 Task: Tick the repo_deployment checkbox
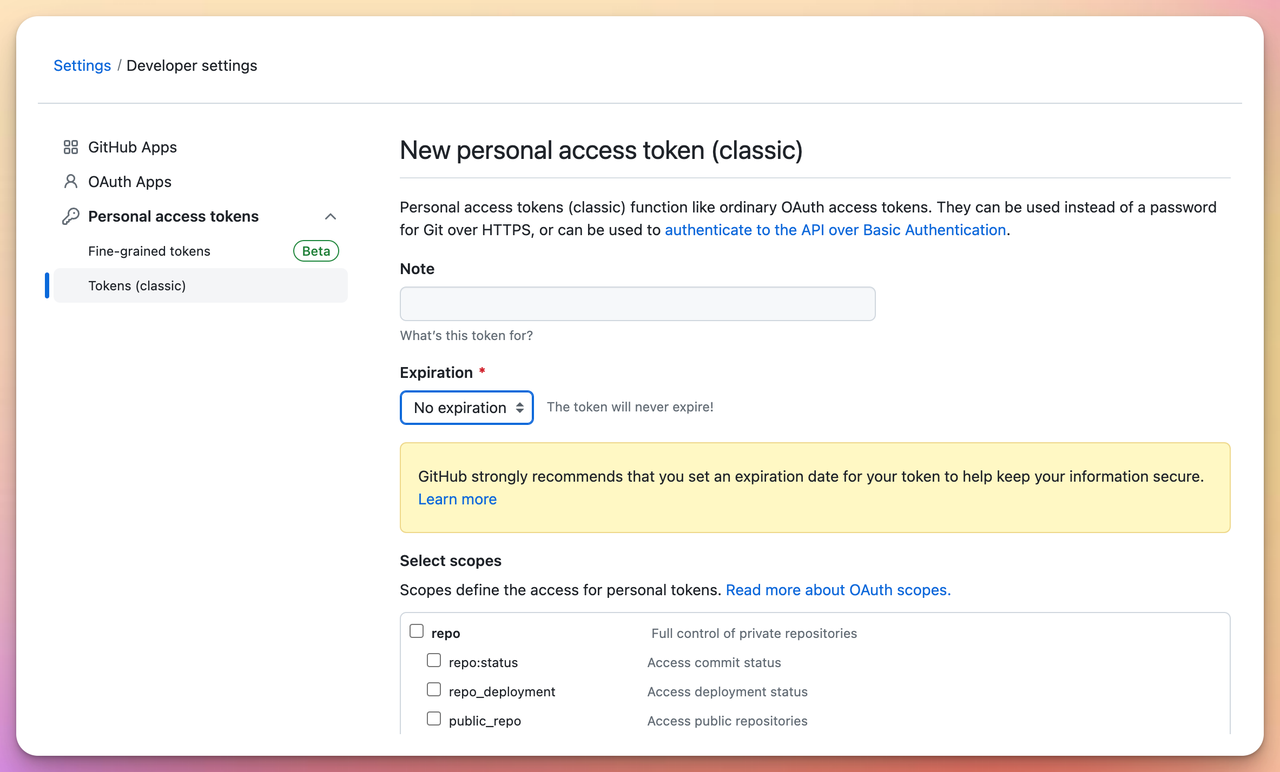[434, 689]
